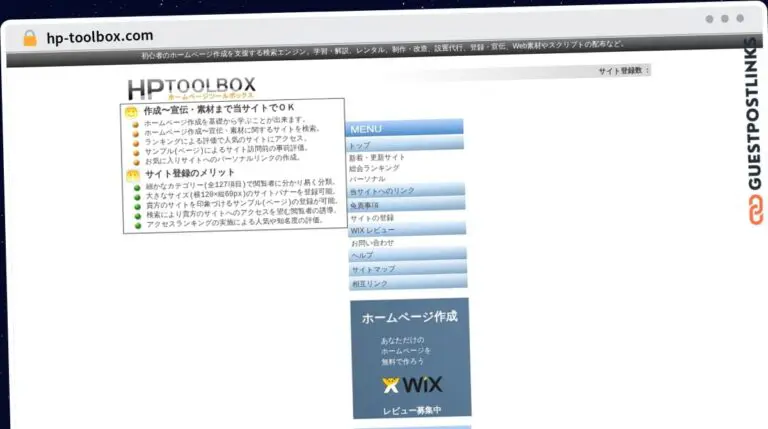Click the ホームページ作成 Wix banner

411,358
